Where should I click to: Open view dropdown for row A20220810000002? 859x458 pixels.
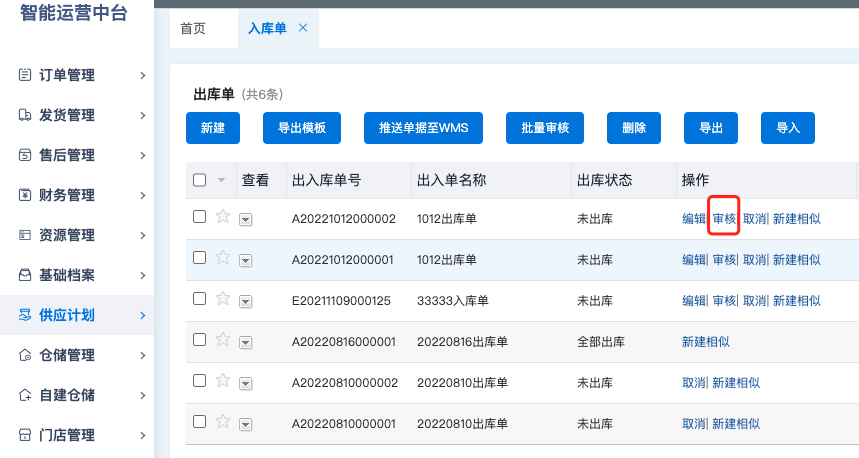[x=245, y=384]
